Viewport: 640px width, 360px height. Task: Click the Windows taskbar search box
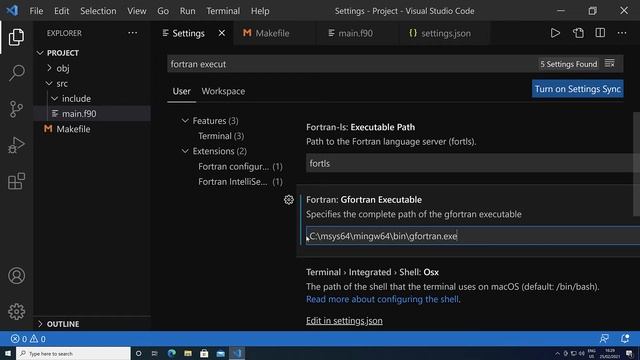[73, 353]
